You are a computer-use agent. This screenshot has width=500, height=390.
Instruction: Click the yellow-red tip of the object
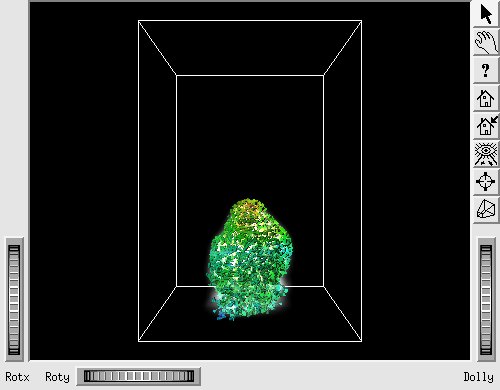248,208
